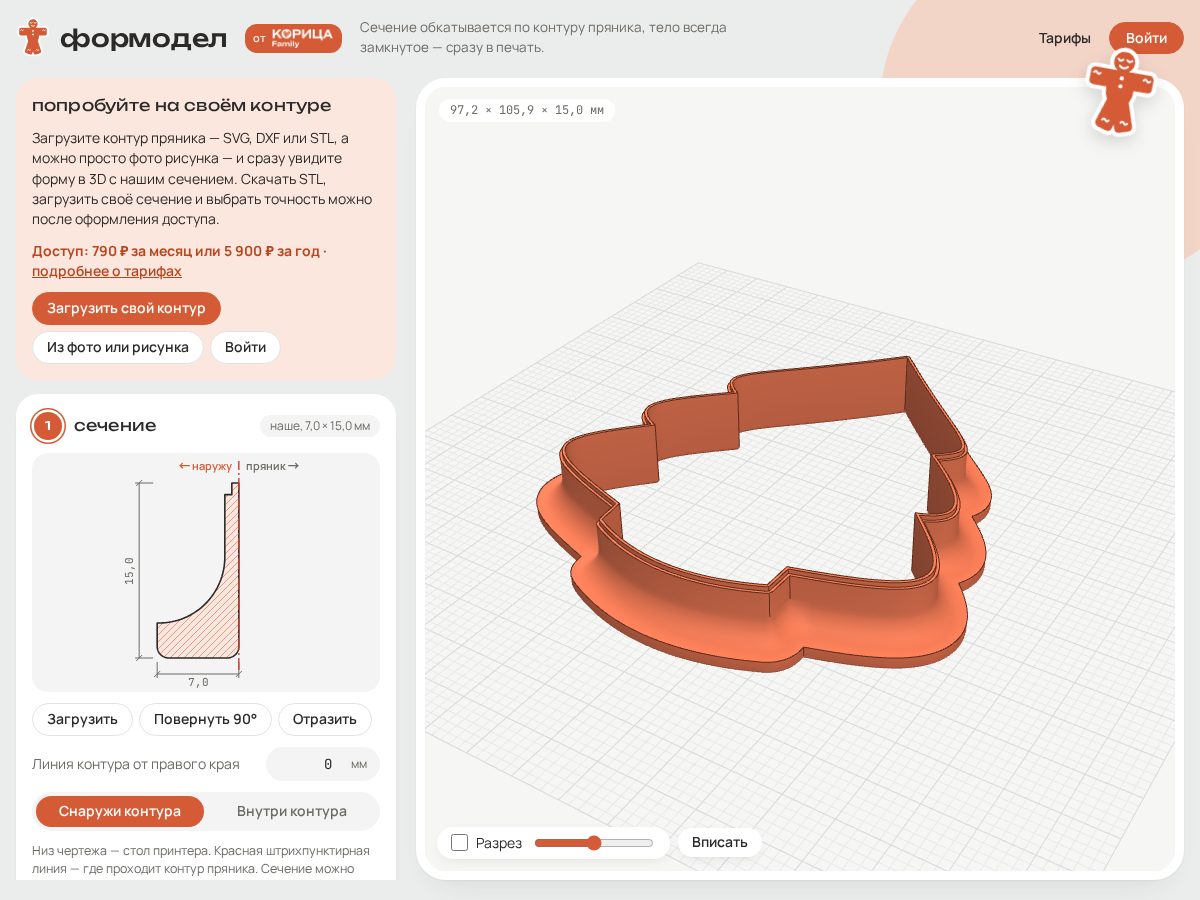The image size is (1200, 900).
Task: Open подробнее о тарифах link
Action: 107,271
